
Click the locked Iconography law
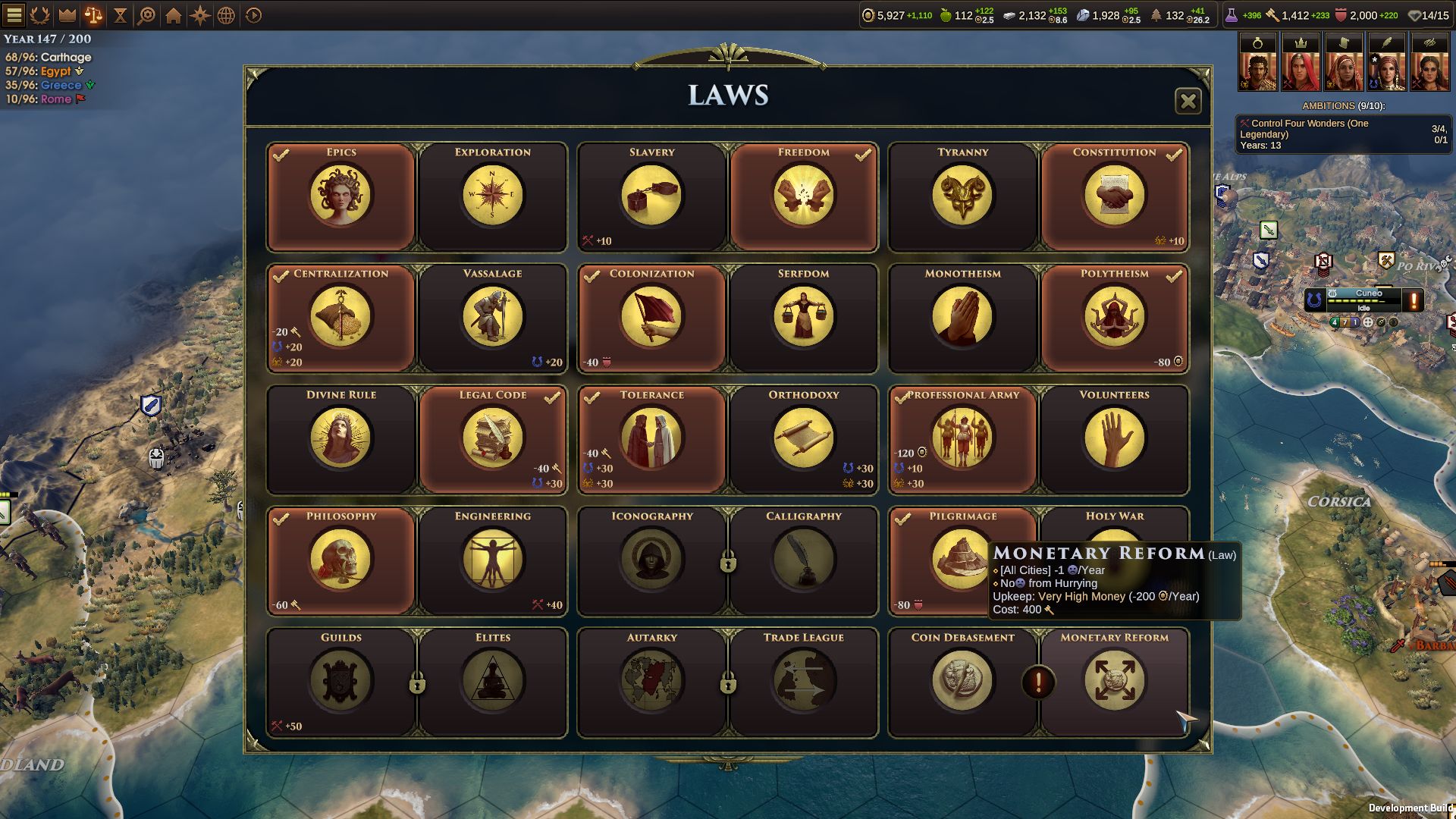652,560
